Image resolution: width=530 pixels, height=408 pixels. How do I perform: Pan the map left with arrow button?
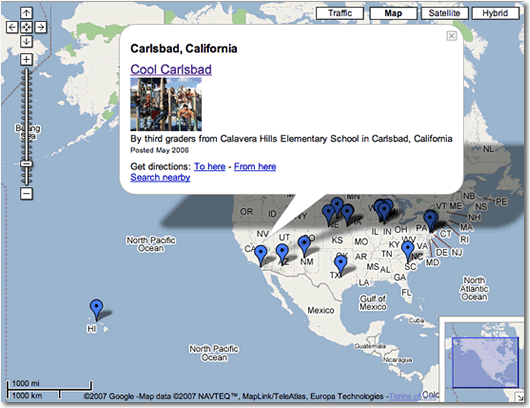tap(12, 27)
